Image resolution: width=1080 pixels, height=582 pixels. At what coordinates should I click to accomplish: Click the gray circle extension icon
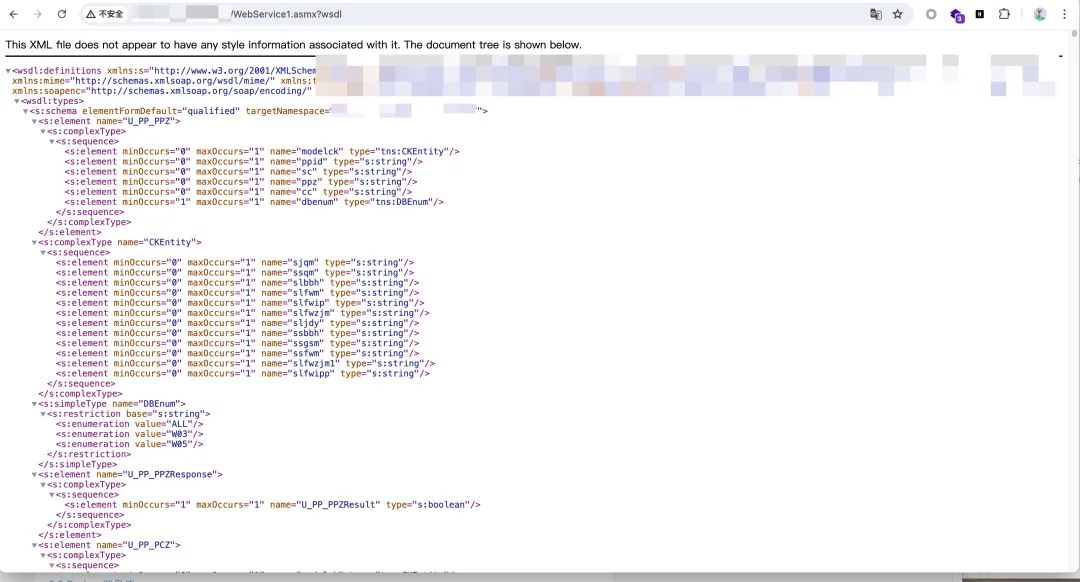tap(931, 15)
